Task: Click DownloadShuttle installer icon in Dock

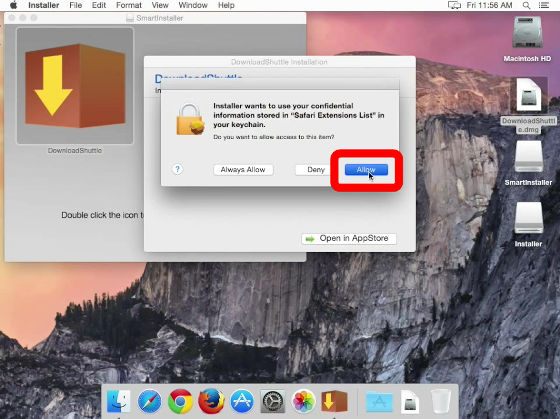Action: (334, 401)
